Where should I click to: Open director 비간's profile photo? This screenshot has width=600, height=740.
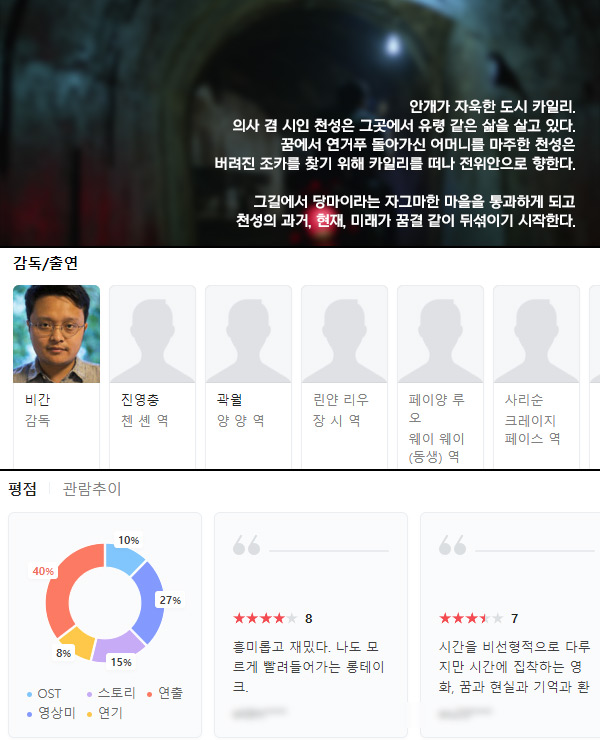click(x=56, y=334)
